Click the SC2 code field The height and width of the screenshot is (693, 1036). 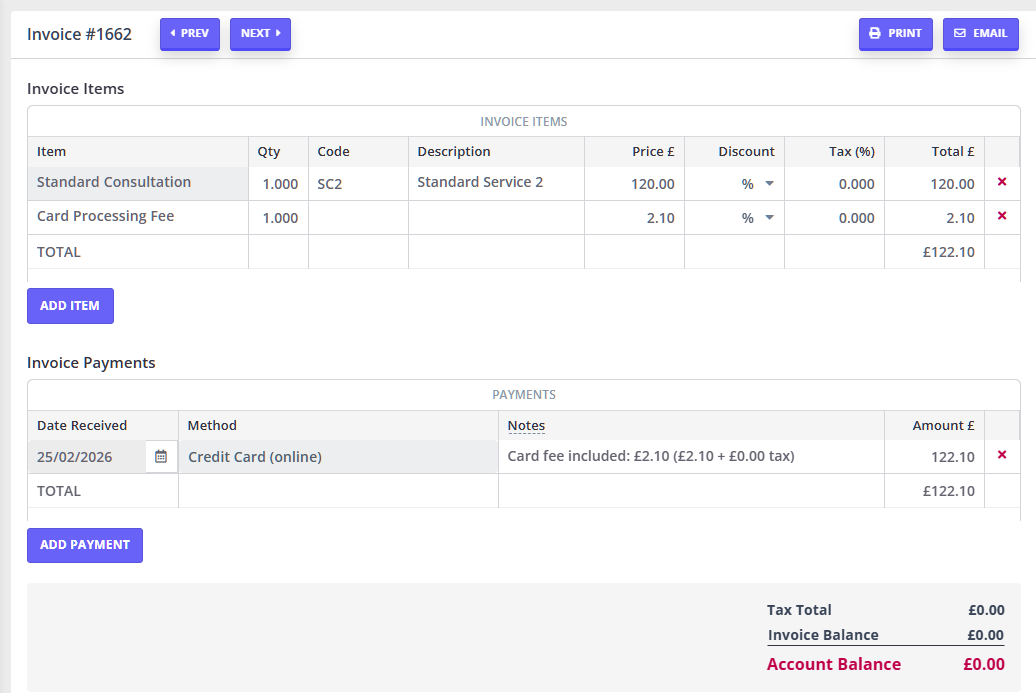point(358,184)
